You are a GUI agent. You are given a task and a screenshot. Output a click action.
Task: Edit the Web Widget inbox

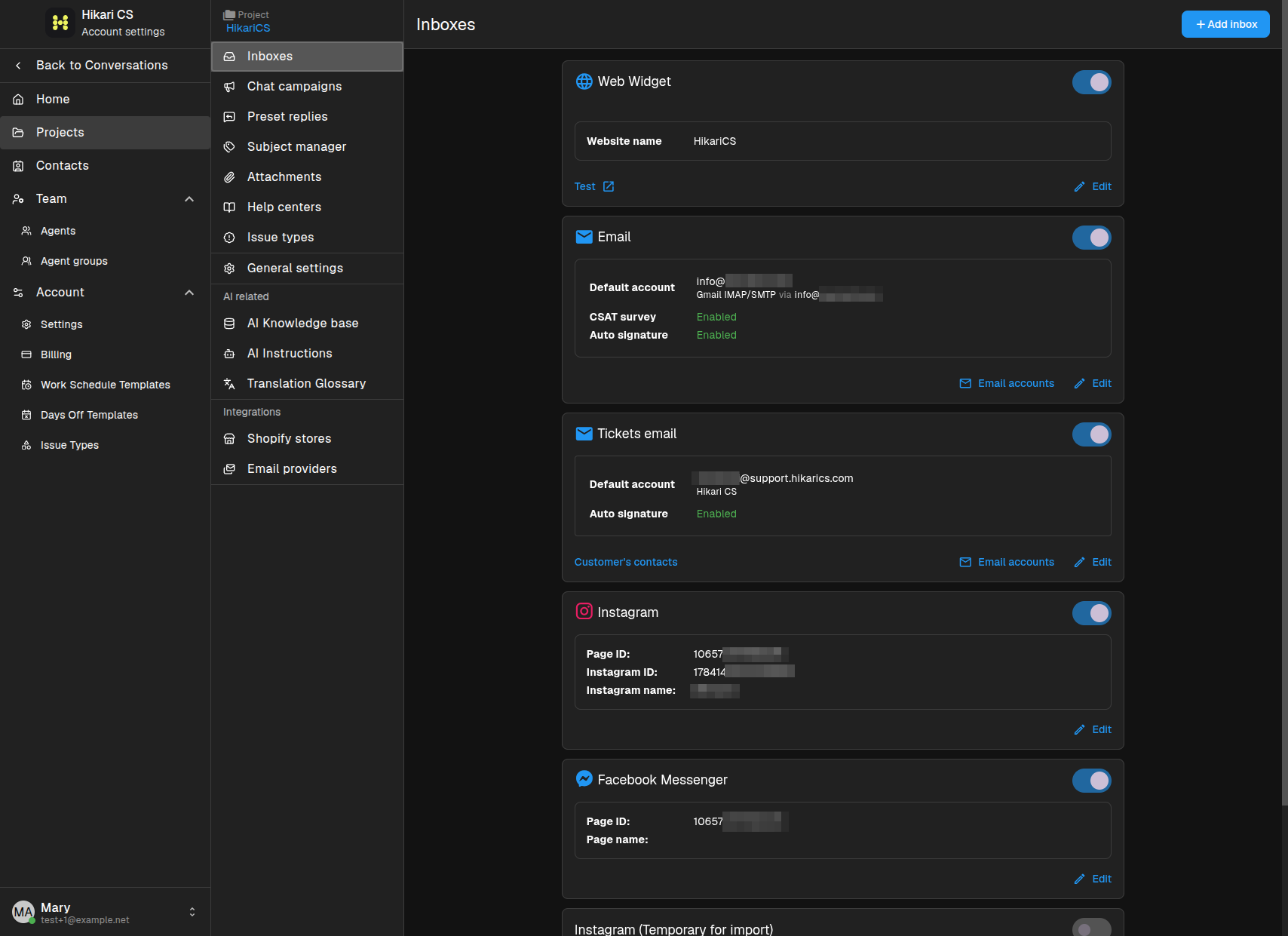point(1093,186)
